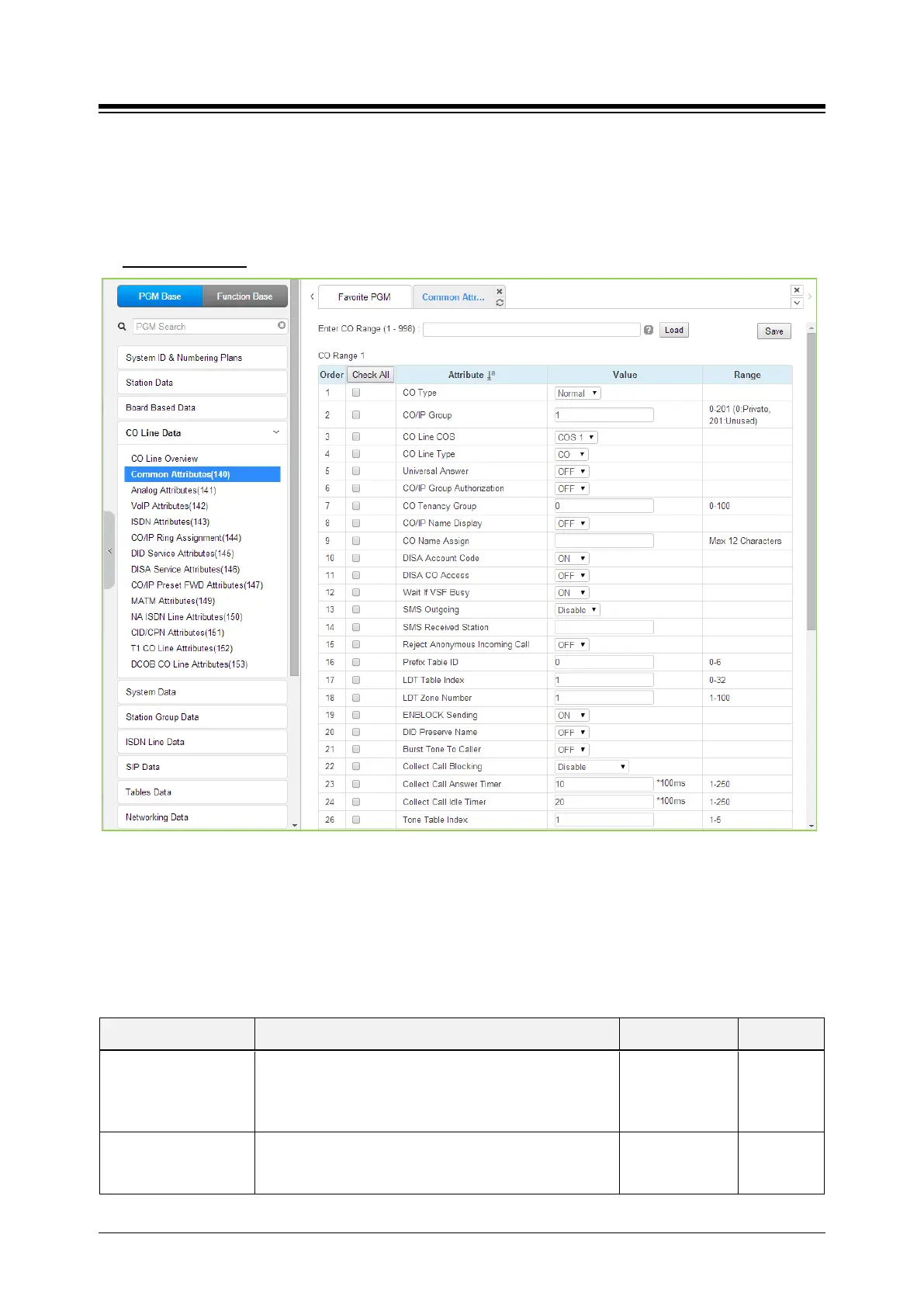
Task: Open DCOB CO Line Attributes(153) item
Action: point(189,664)
